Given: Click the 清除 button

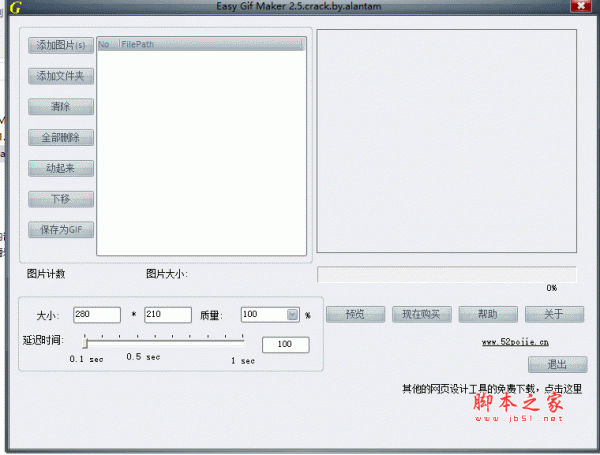Looking at the screenshot, I should tap(61, 106).
